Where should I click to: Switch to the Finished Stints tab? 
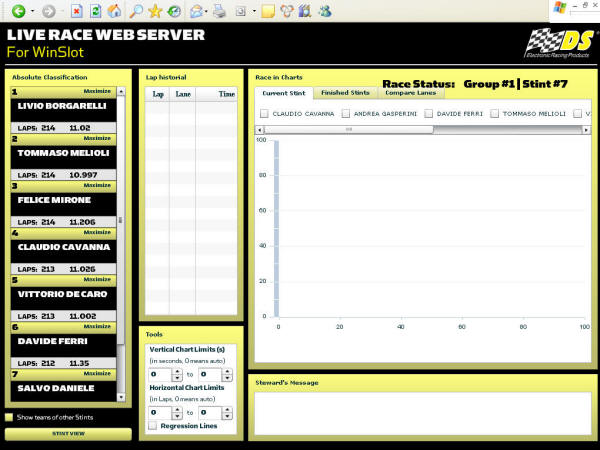(346, 93)
